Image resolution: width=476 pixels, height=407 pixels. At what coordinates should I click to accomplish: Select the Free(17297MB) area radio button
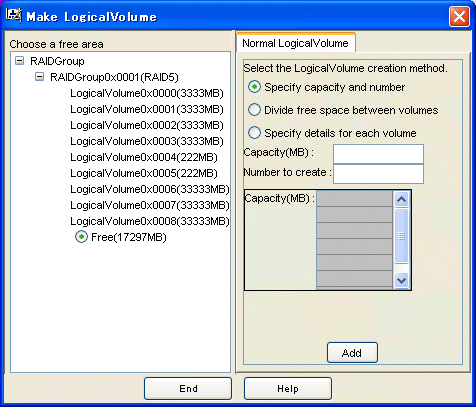pyautogui.click(x=81, y=237)
